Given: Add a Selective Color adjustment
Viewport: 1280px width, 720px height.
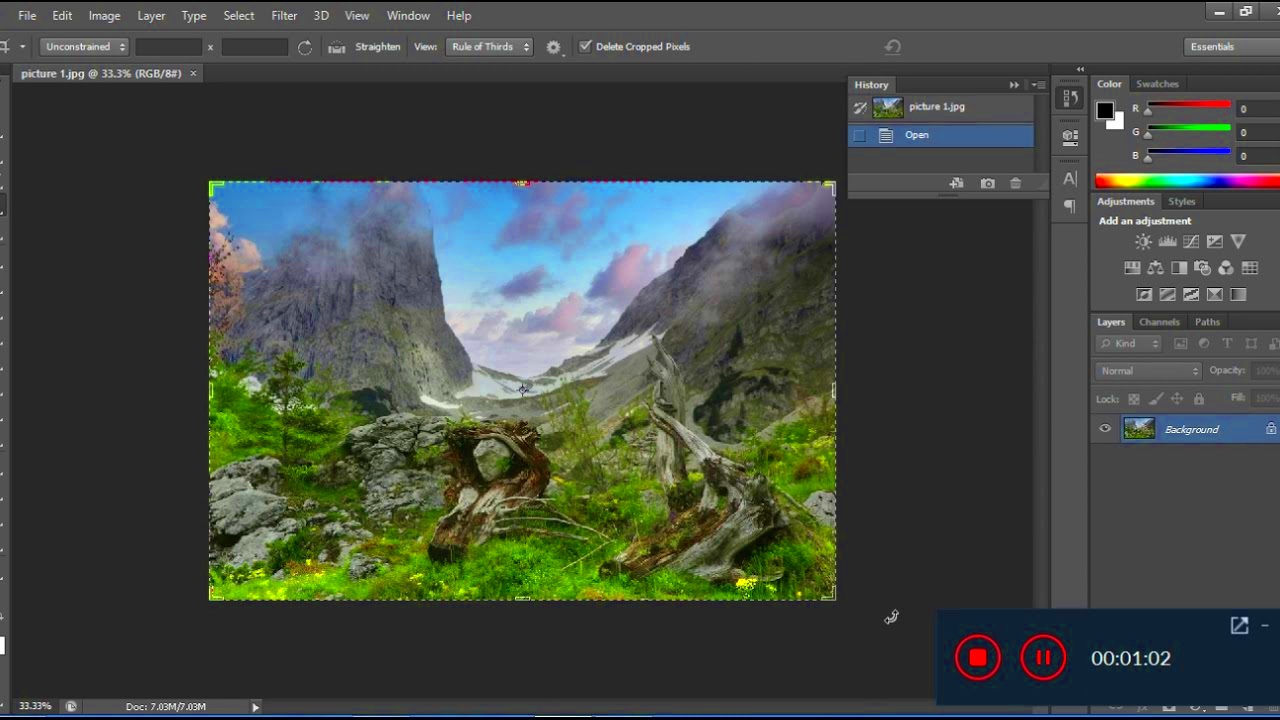Looking at the screenshot, I should pos(1215,295).
